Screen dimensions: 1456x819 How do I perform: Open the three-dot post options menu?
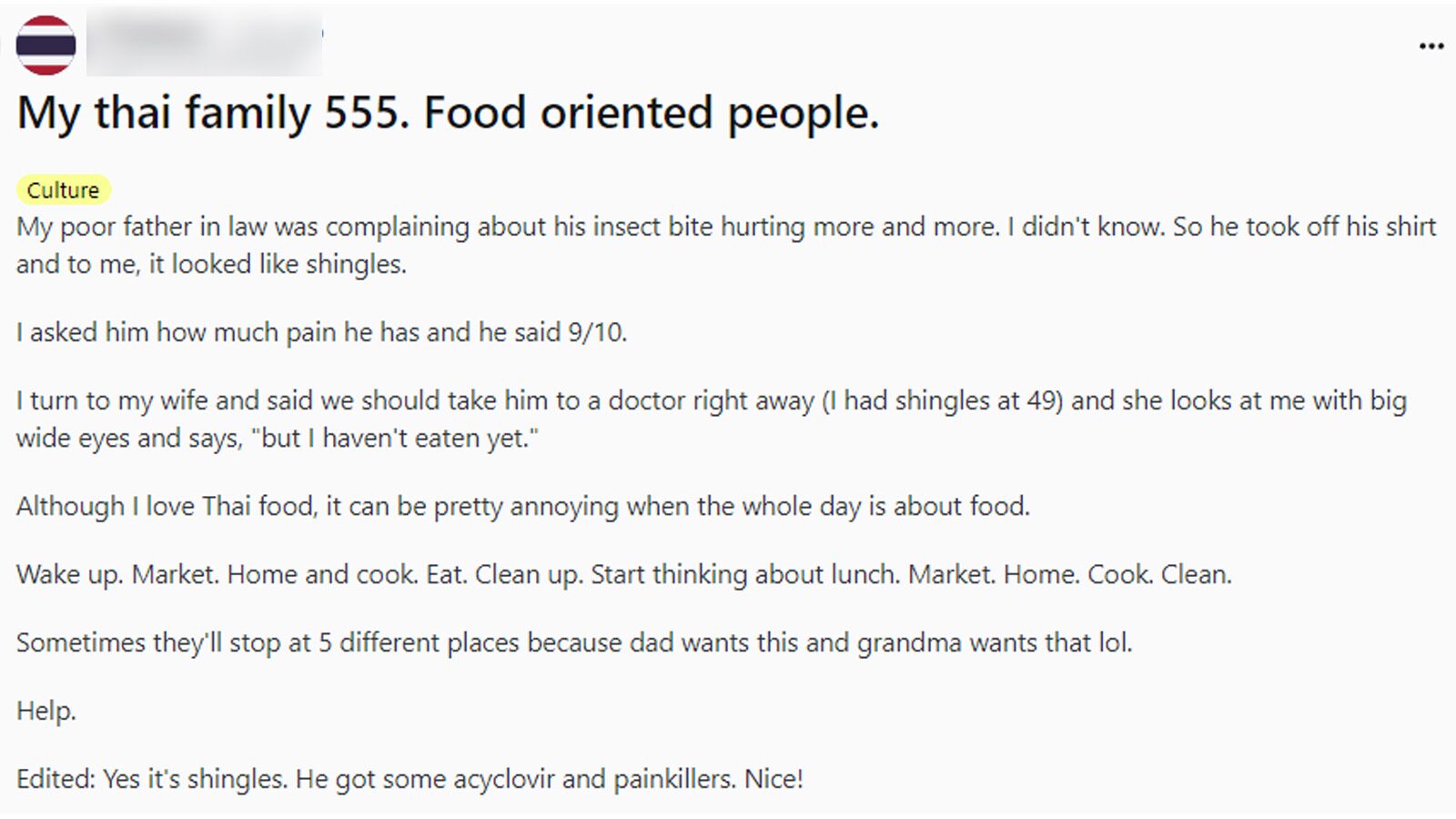click(1431, 45)
